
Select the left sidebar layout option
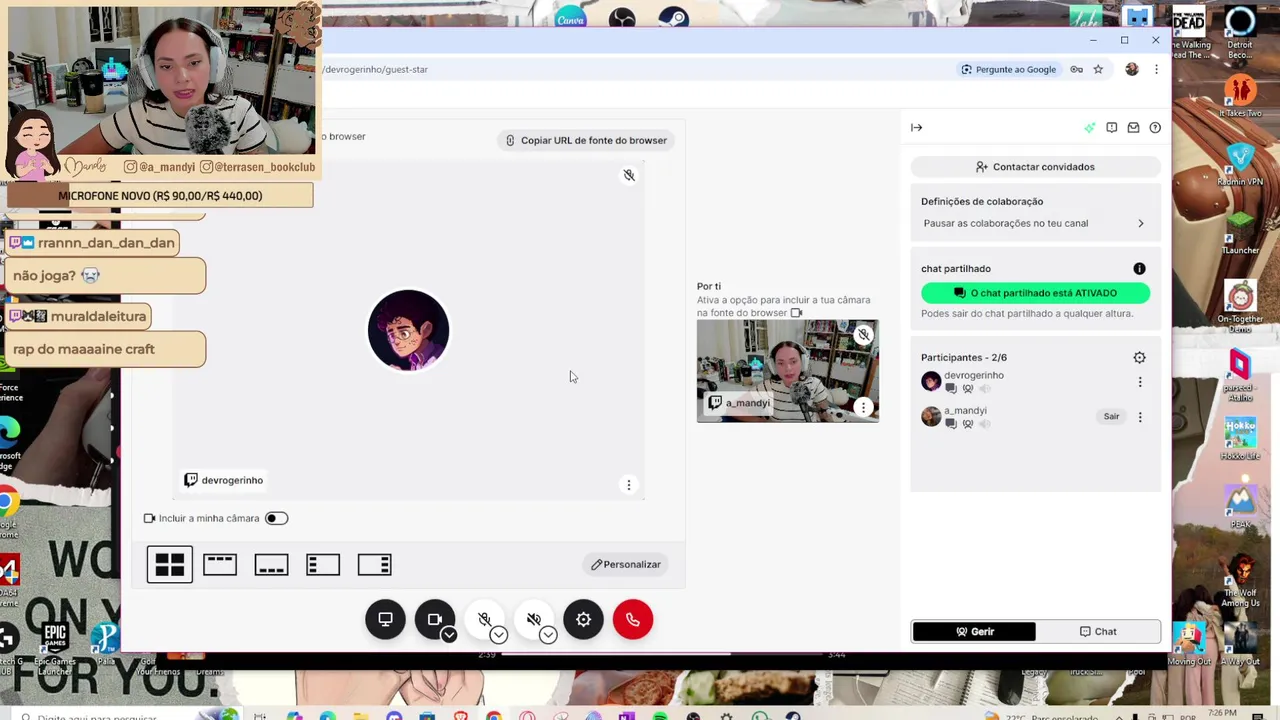(x=323, y=565)
